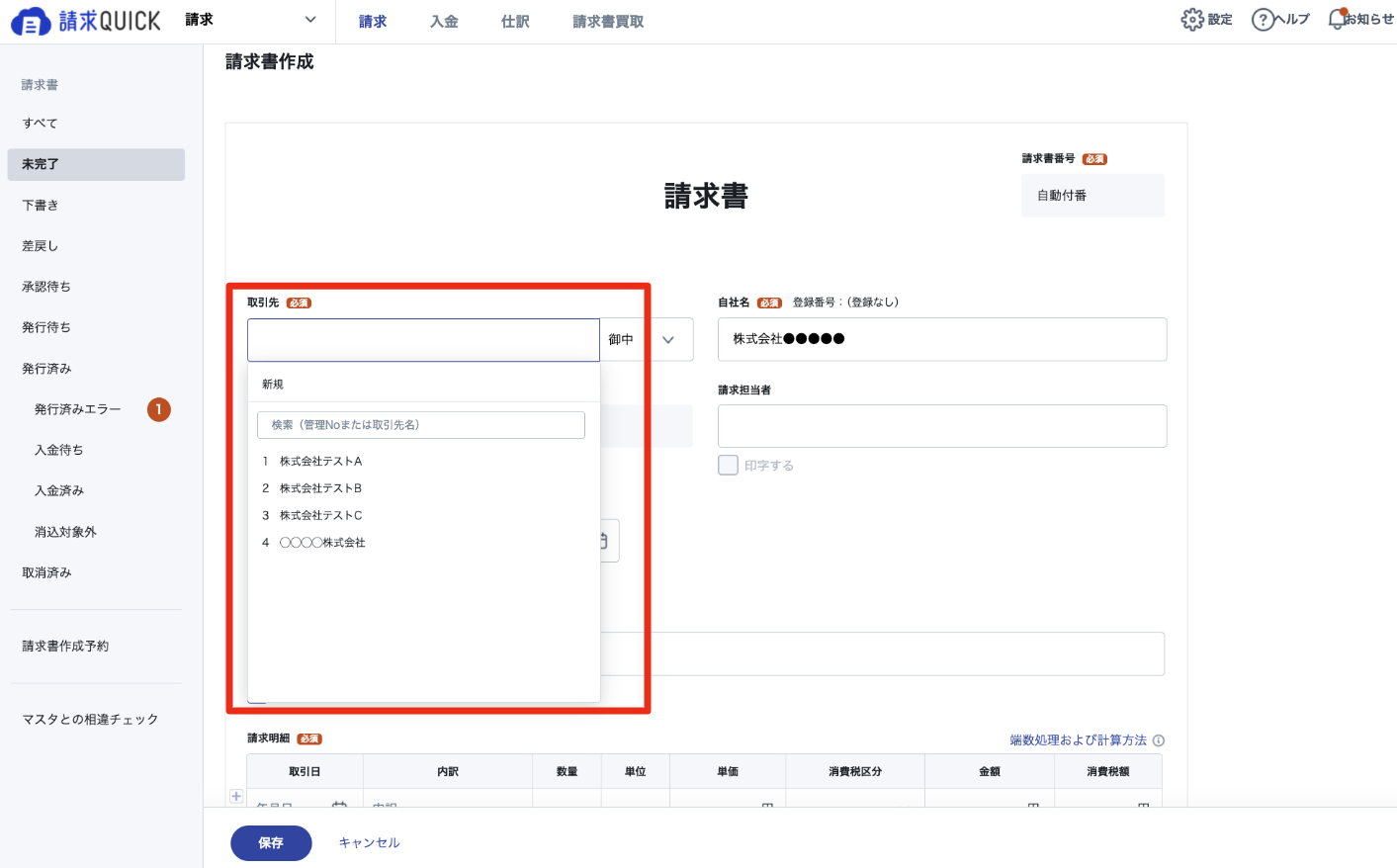Open the ヘルプ question mark icon
This screenshot has width=1397, height=868.
click(x=1263, y=20)
